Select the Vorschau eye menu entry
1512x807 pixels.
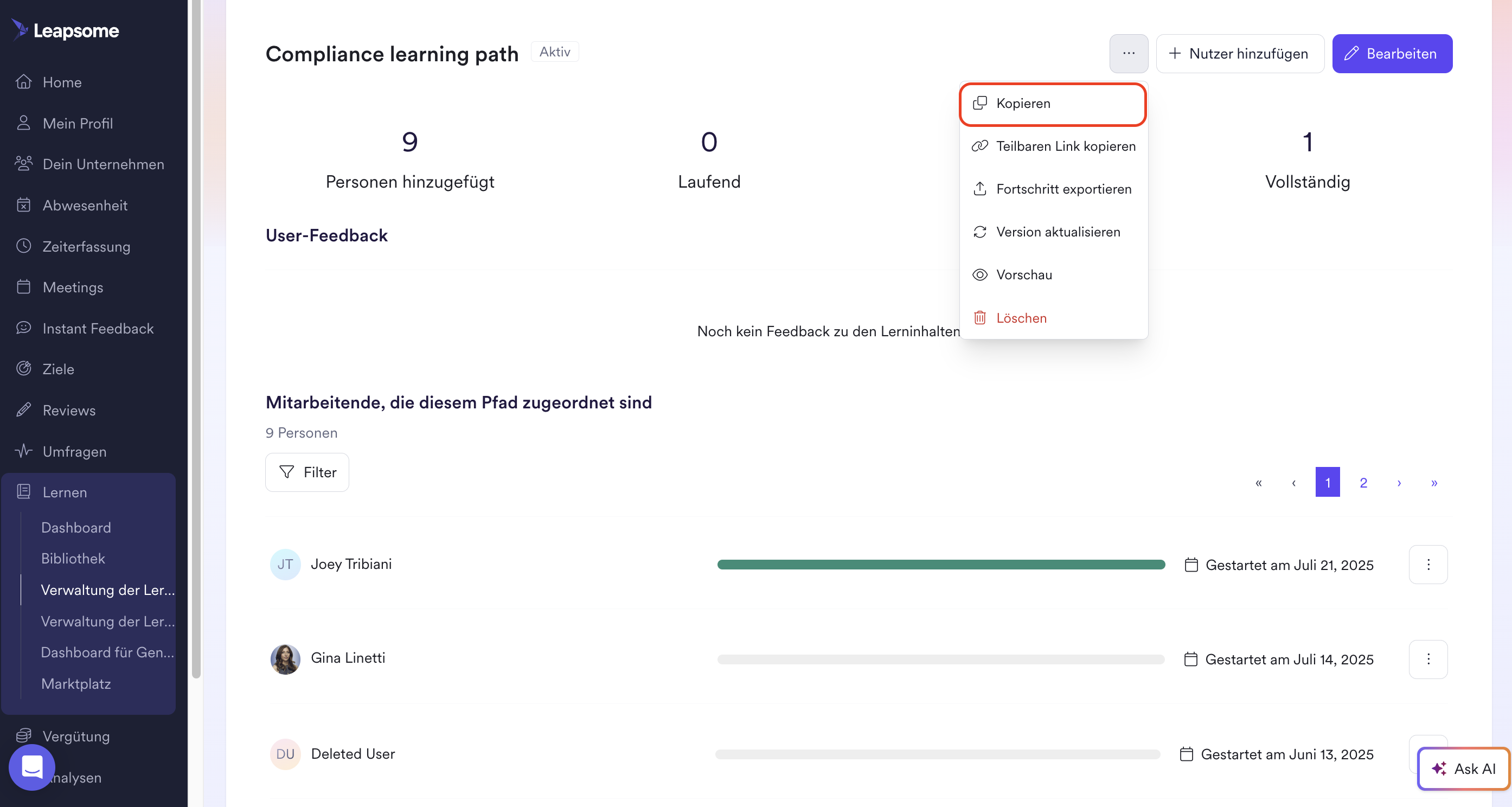1024,274
